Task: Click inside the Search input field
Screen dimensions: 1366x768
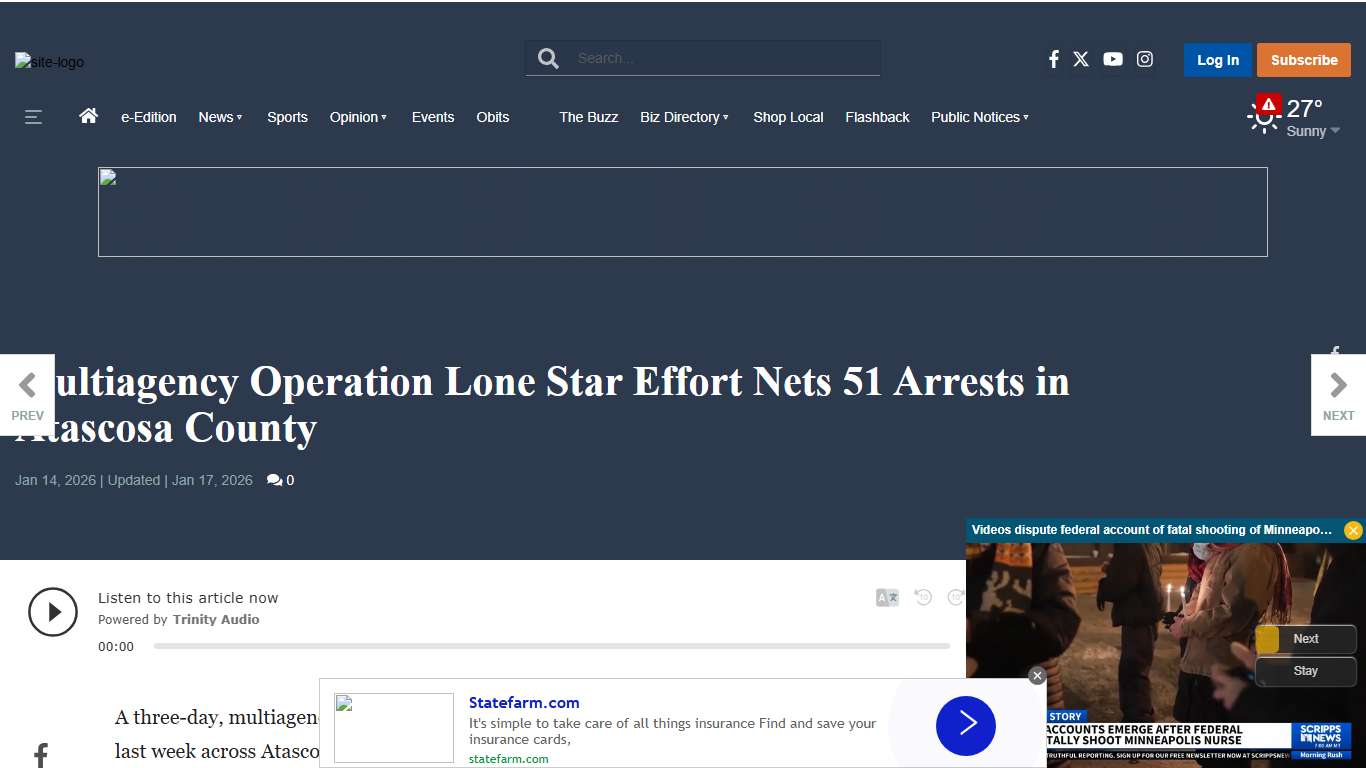Action: click(720, 58)
